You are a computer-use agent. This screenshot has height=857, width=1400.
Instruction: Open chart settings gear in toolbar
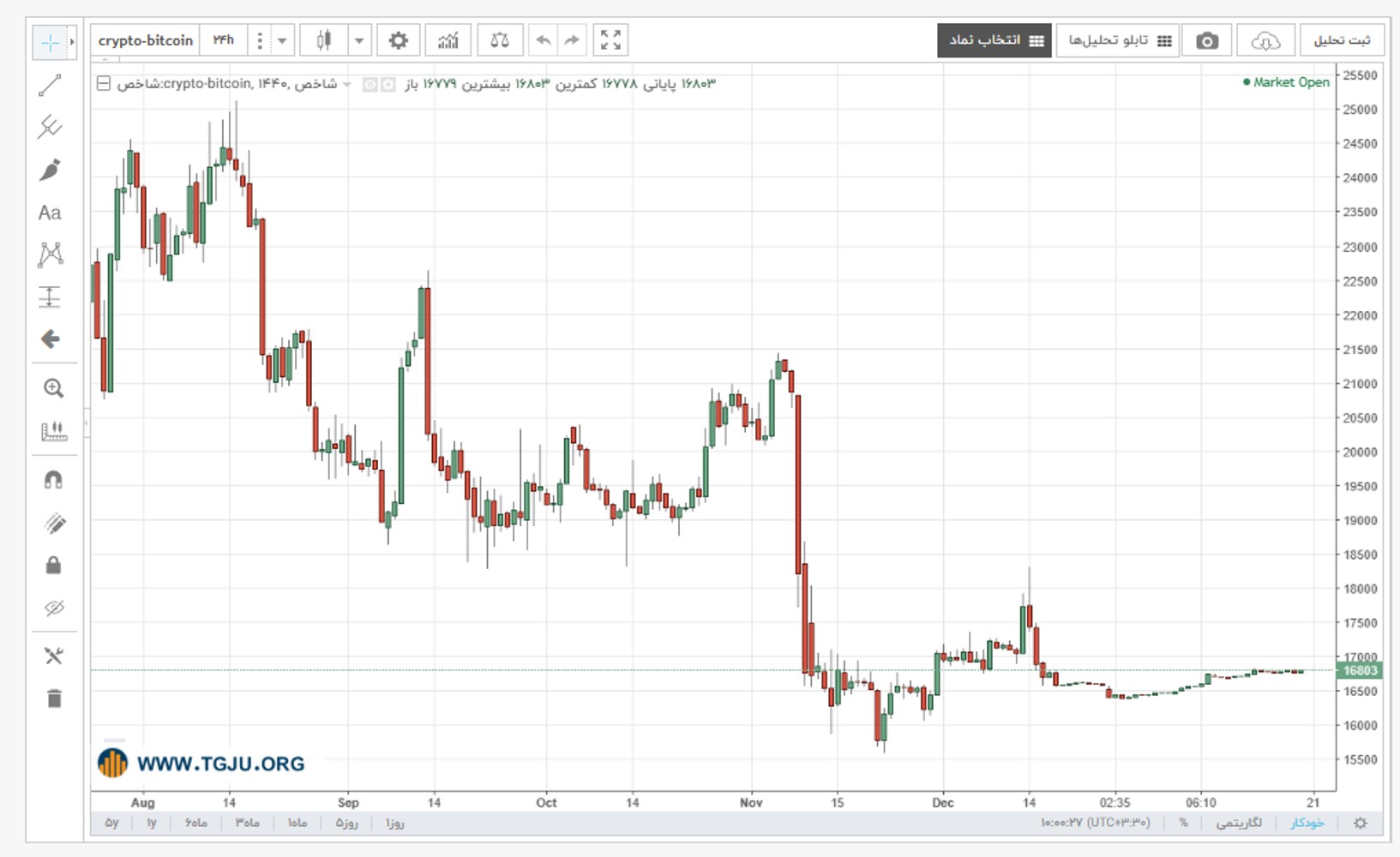398,40
